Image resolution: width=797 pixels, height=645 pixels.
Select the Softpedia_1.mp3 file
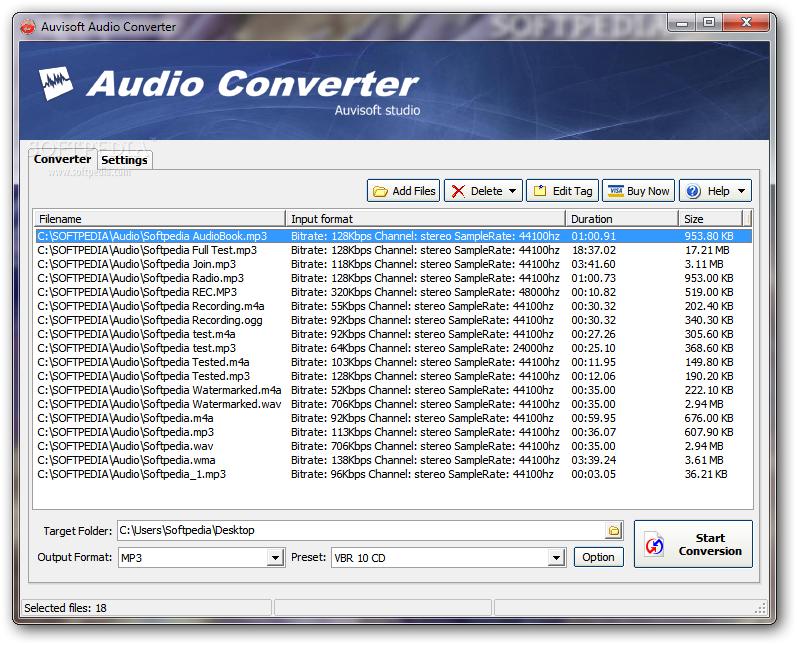click(x=132, y=474)
